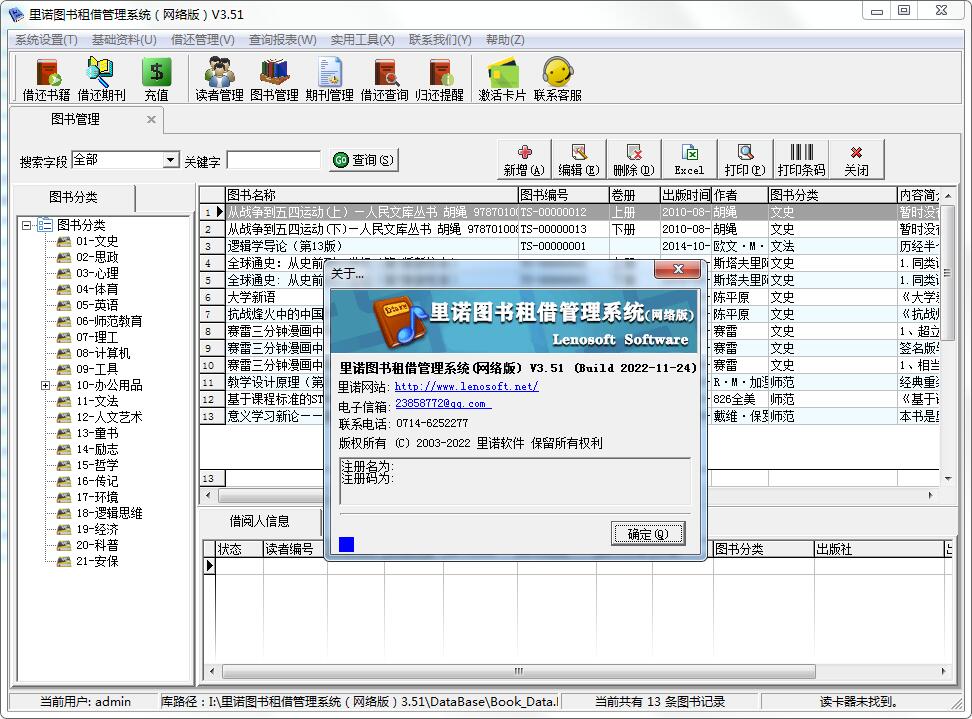The width and height of the screenshot is (972, 719).
Task: Click the lower grid horizontal scrollbar
Action: pyautogui.click(x=518, y=671)
